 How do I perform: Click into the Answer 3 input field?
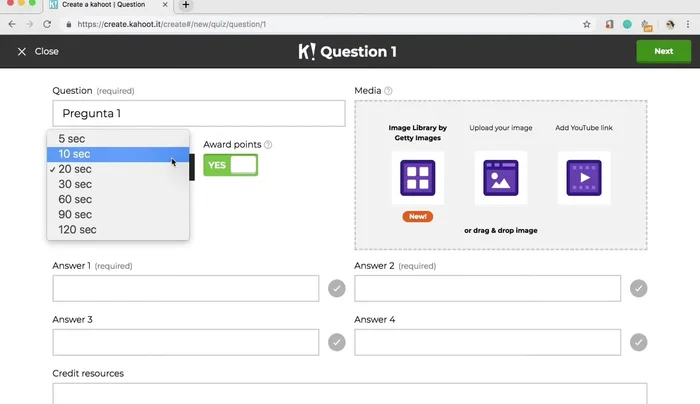pyautogui.click(x=186, y=342)
